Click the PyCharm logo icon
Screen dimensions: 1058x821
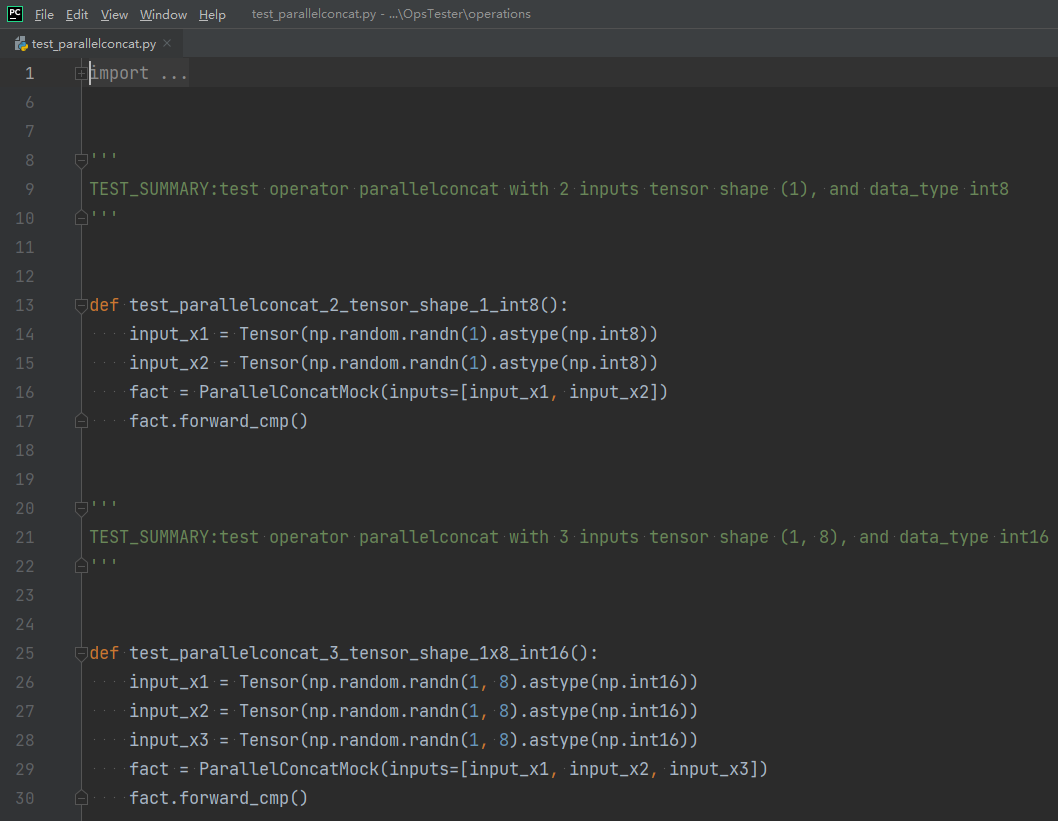coord(15,14)
